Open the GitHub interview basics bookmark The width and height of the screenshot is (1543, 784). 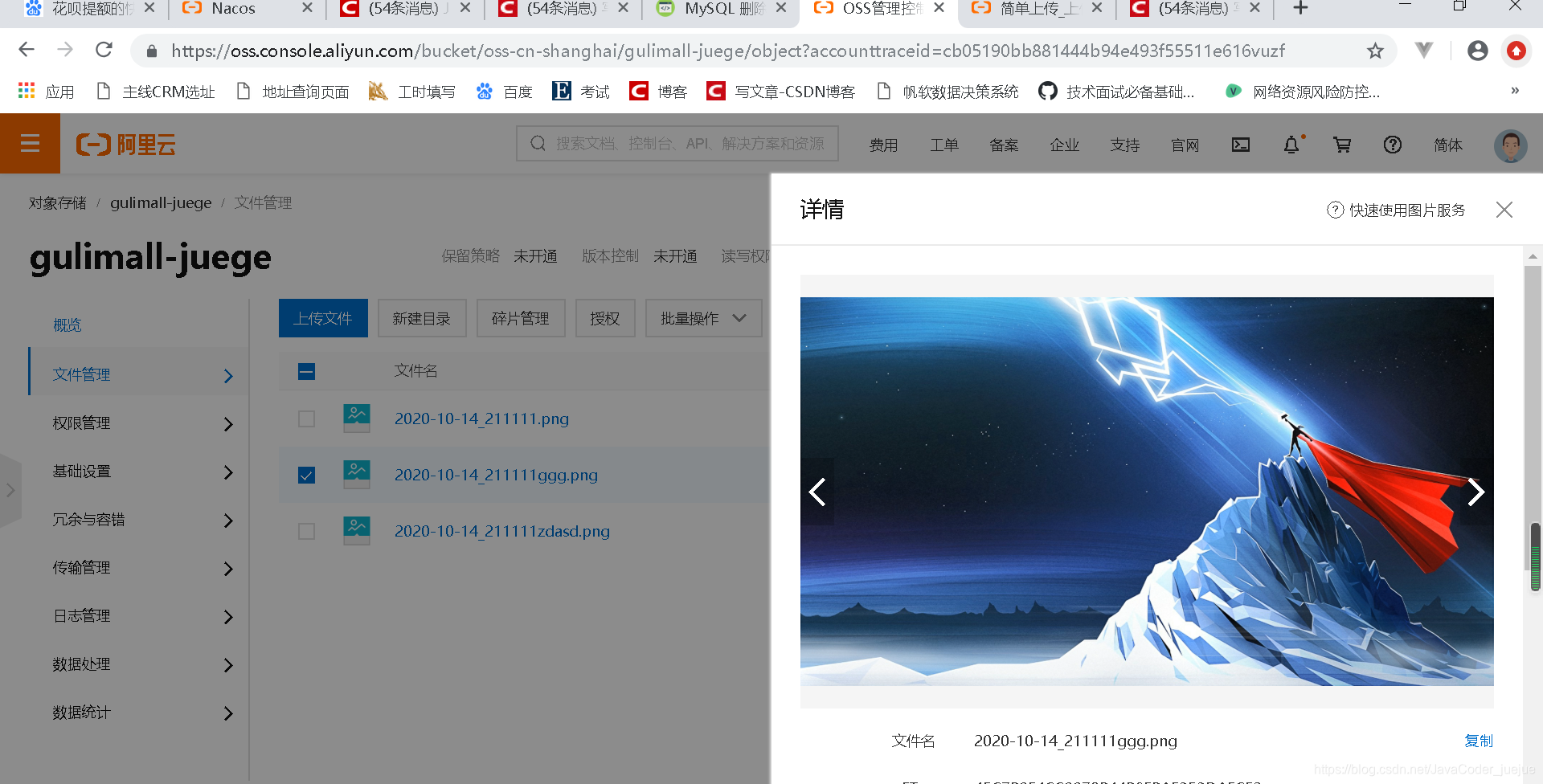coord(1117,92)
